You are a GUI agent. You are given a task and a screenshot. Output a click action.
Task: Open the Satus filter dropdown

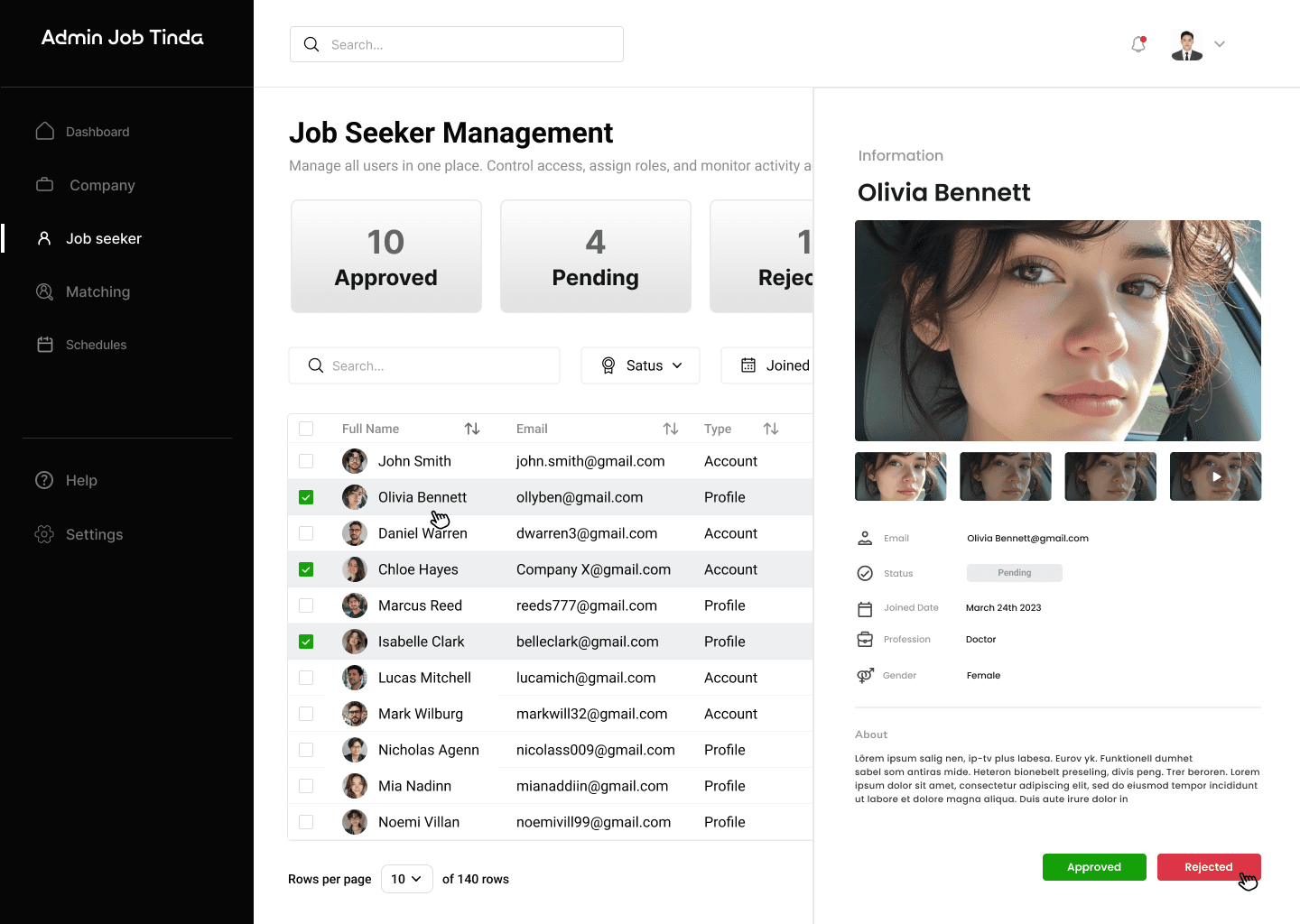pyautogui.click(x=640, y=365)
